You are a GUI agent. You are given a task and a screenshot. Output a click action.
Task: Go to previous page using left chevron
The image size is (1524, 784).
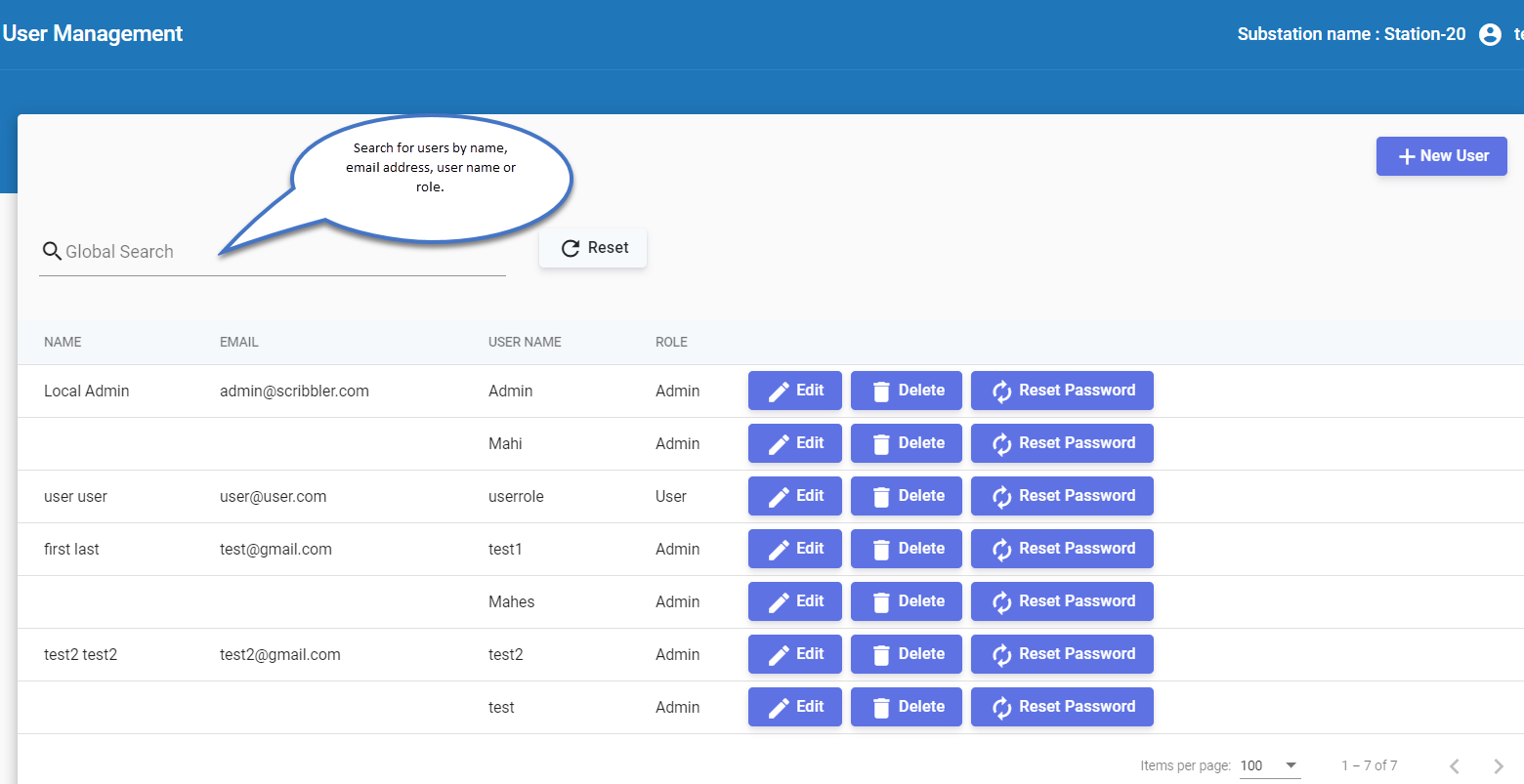click(1455, 765)
